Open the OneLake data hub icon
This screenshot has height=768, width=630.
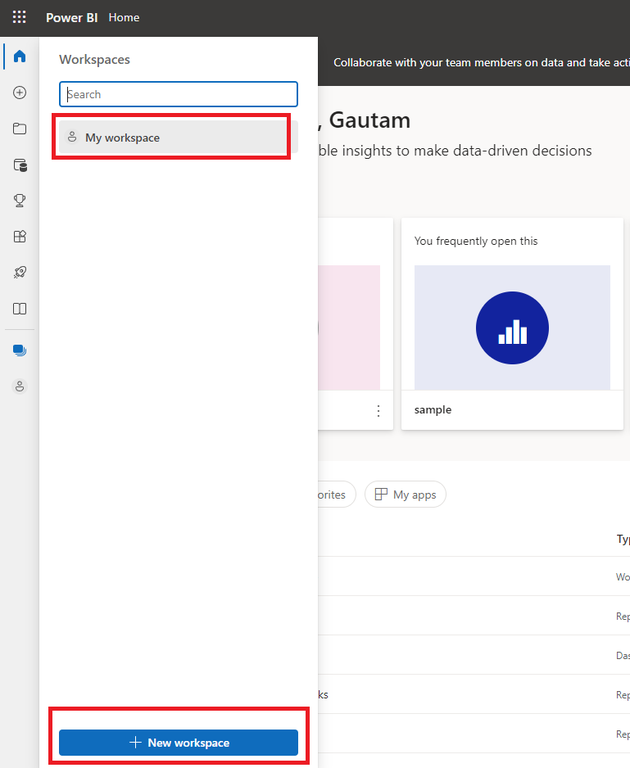[20, 165]
